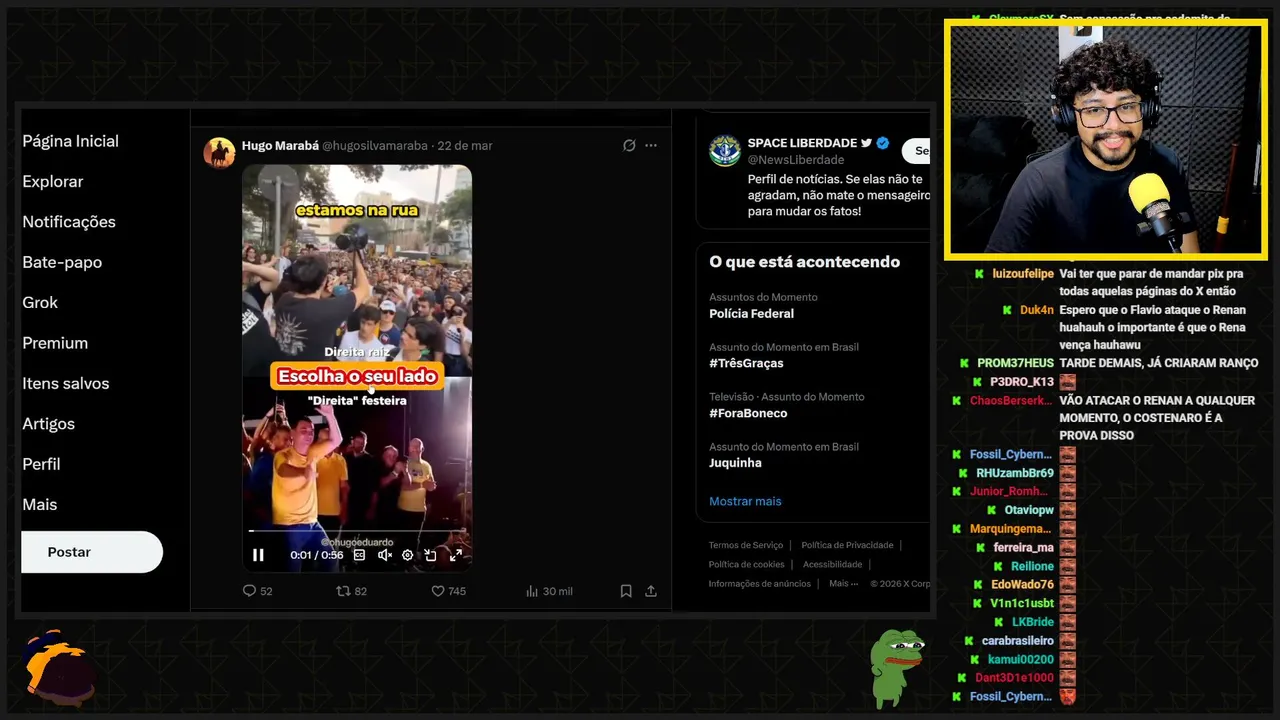1280x720 pixels.
Task: Seek along the video progress bar
Action: (357, 531)
